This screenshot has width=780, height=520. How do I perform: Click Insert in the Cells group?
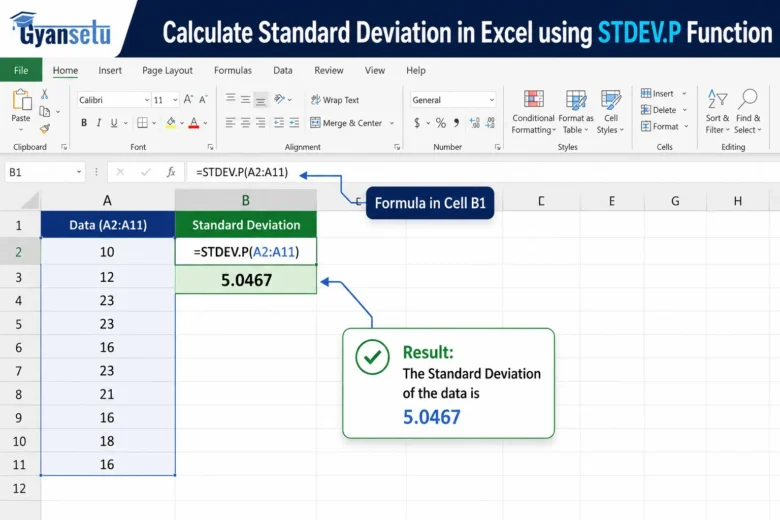point(664,94)
